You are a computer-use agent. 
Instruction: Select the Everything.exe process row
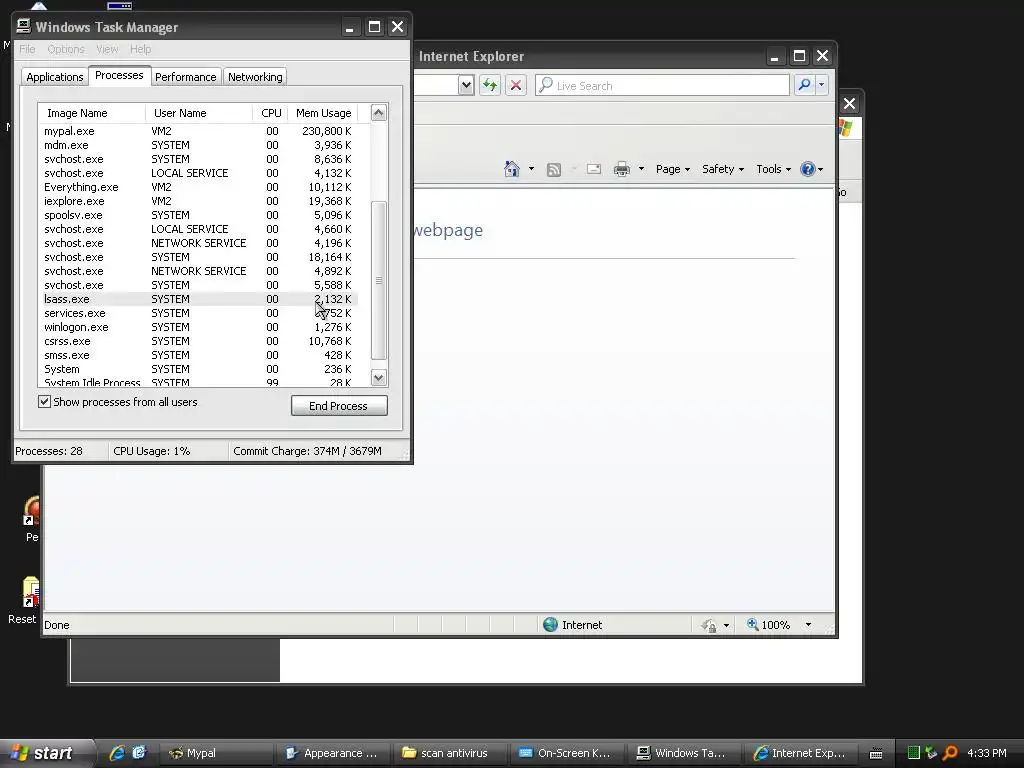[x=198, y=187]
